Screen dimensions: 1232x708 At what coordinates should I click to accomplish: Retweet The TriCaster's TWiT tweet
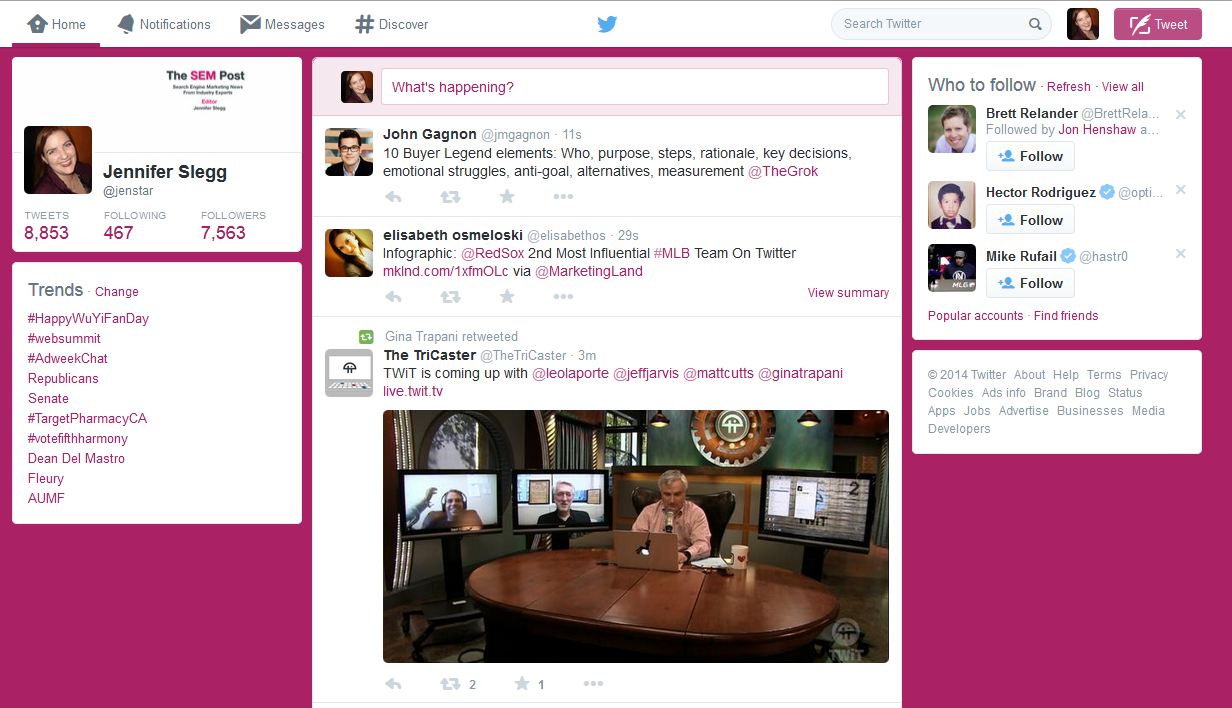click(x=451, y=684)
